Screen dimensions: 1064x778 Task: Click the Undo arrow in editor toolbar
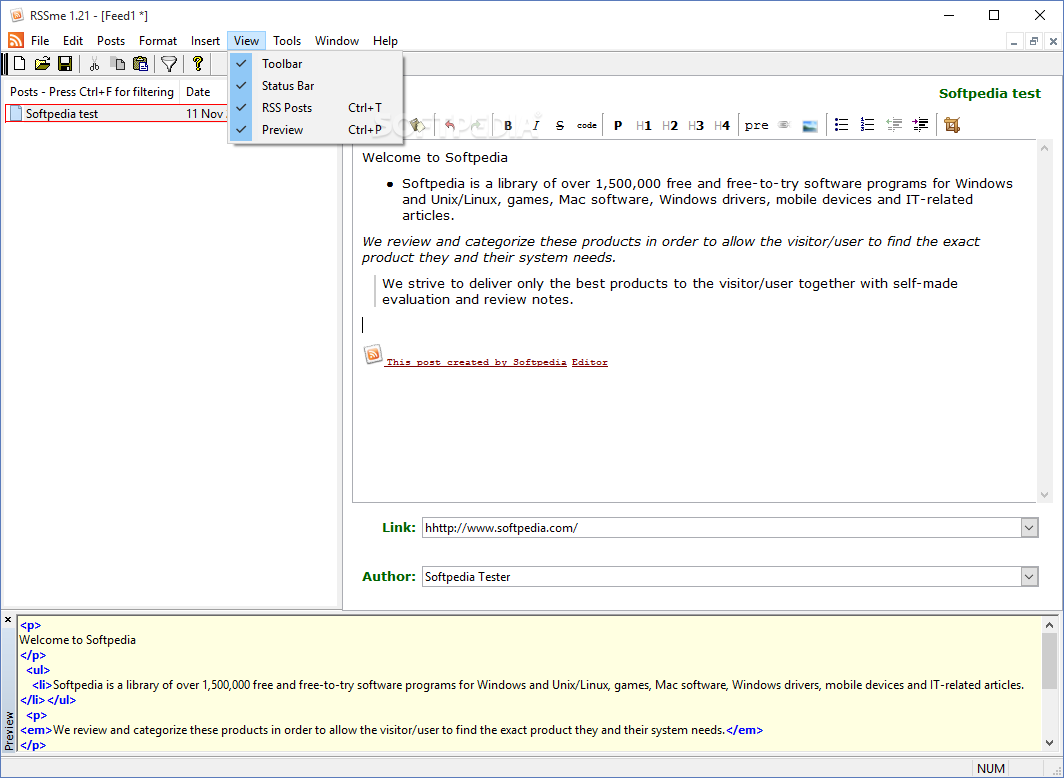click(449, 125)
